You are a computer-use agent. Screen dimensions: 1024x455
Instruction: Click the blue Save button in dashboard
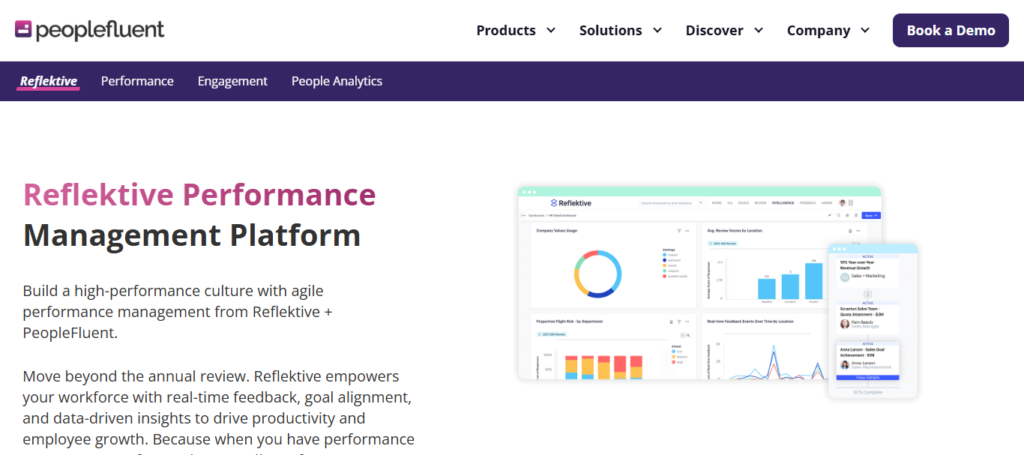pos(871,215)
